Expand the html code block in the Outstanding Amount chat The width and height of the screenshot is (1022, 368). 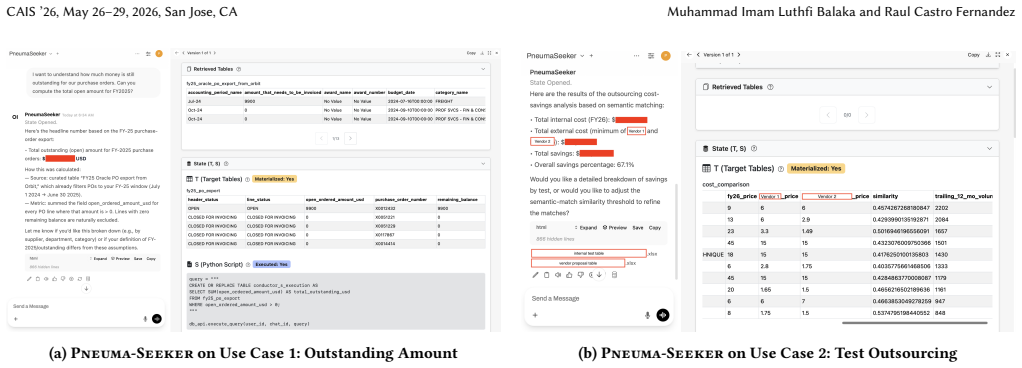98,259
